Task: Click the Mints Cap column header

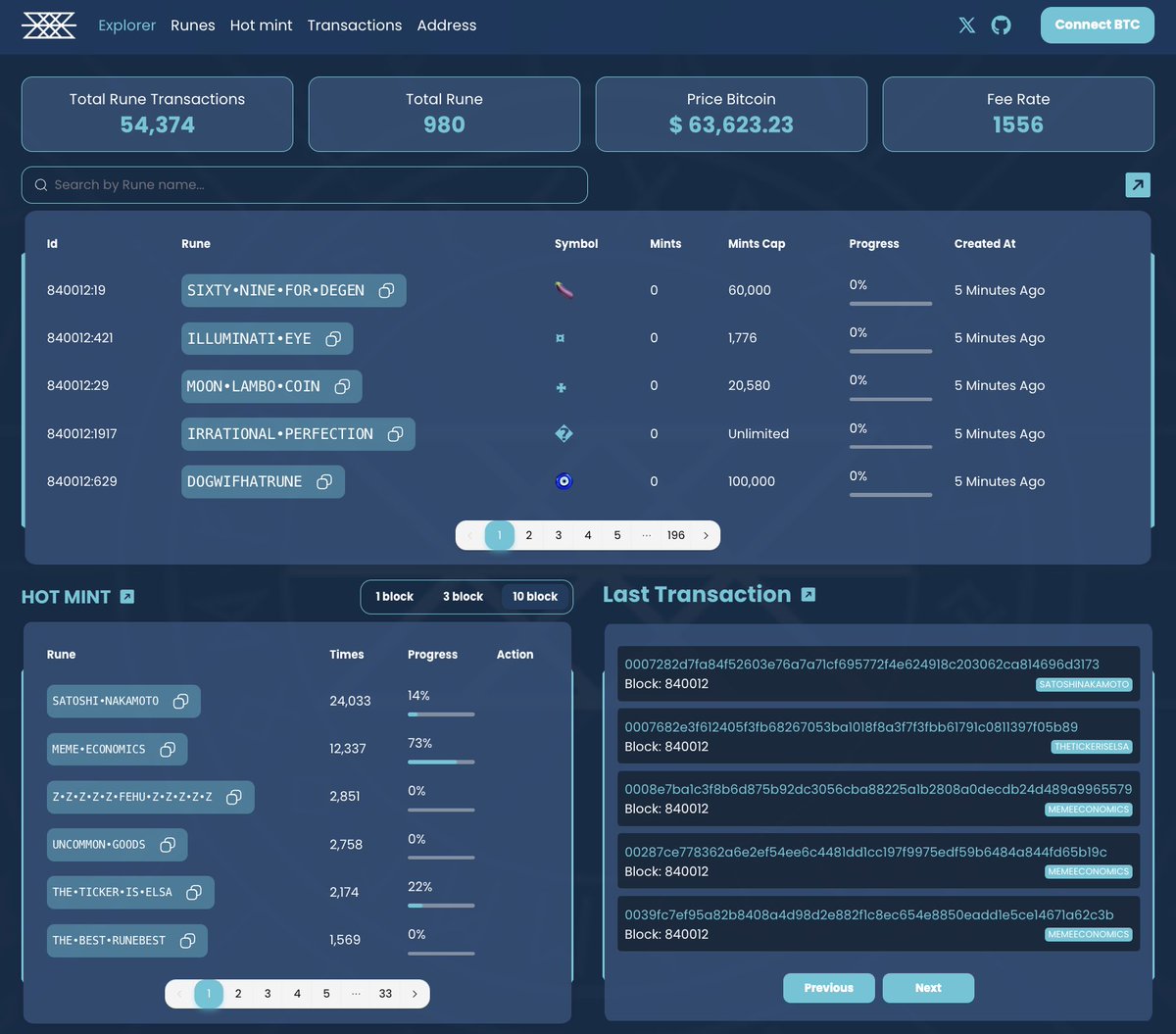Action: 757,244
